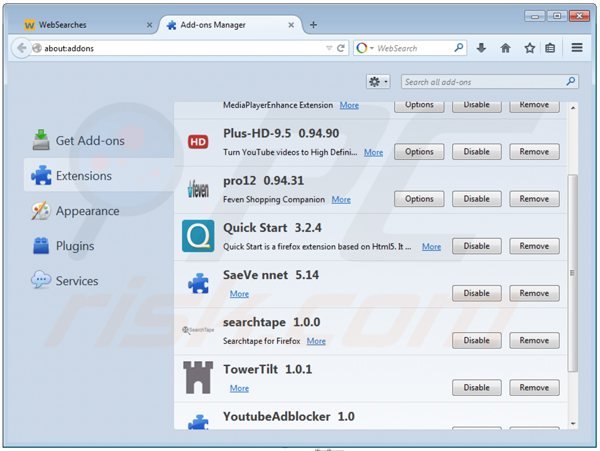
Task: Open More link for Quick Start
Action: (x=431, y=247)
